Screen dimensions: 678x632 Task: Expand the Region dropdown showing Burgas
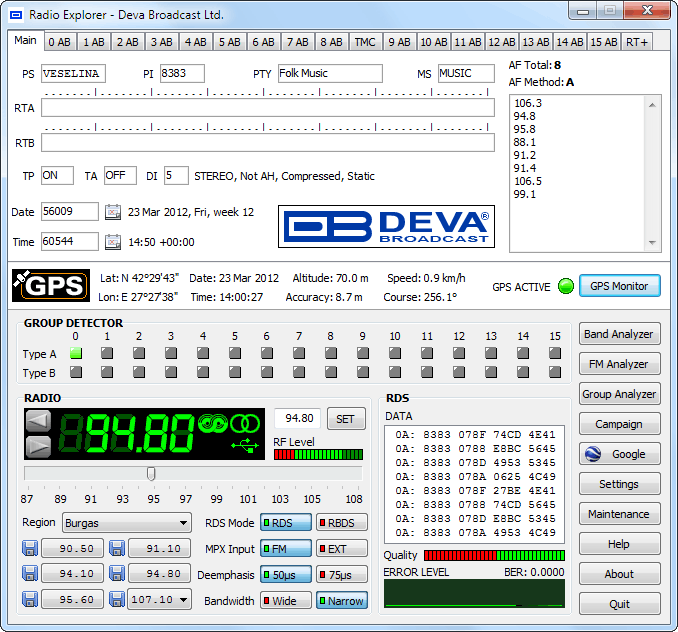pyautogui.click(x=183, y=523)
